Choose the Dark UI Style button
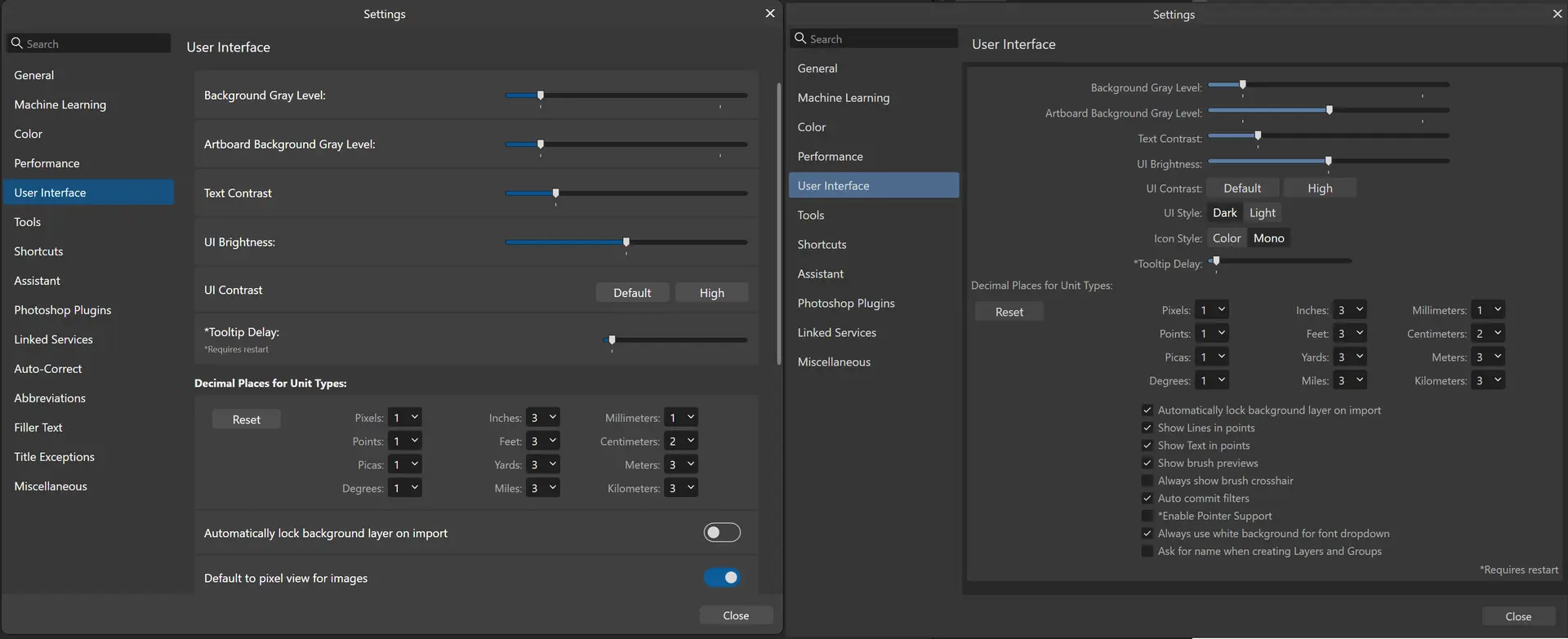This screenshot has width=1568, height=639. tap(1224, 213)
